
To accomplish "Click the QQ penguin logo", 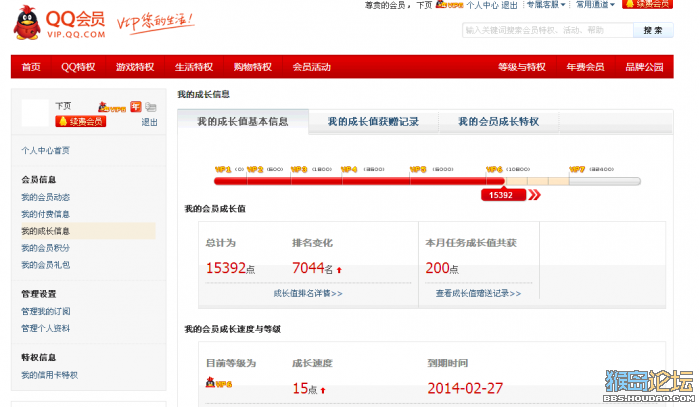I will point(27,23).
